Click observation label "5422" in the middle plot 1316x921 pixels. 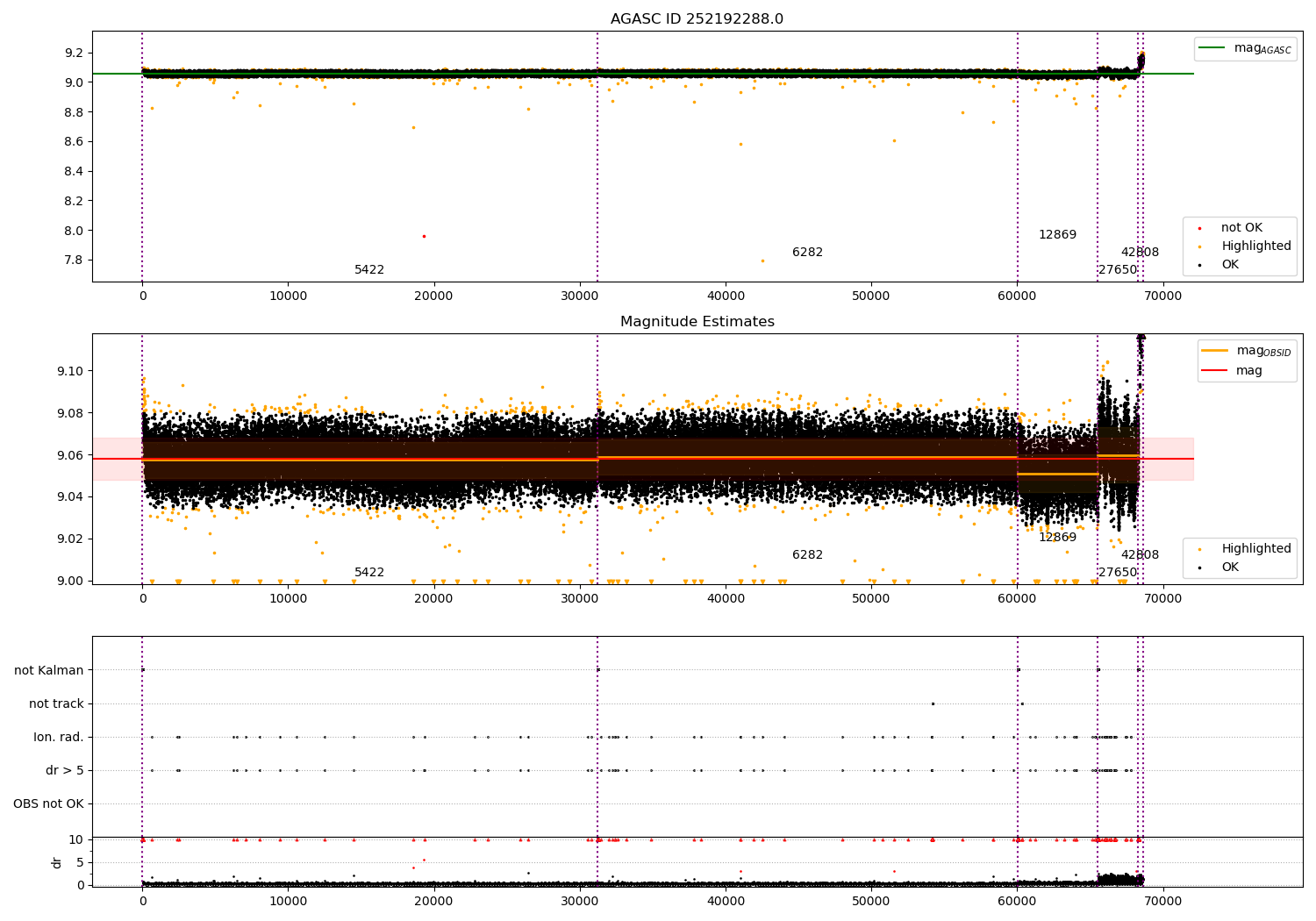[x=369, y=573]
